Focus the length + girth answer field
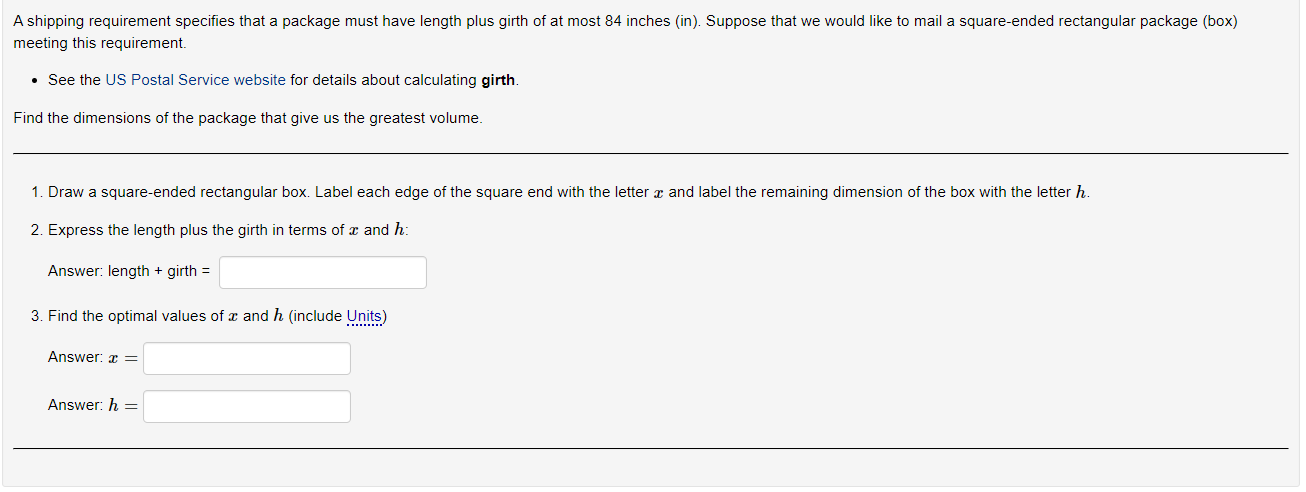This screenshot has height=492, width=1306. [323, 272]
